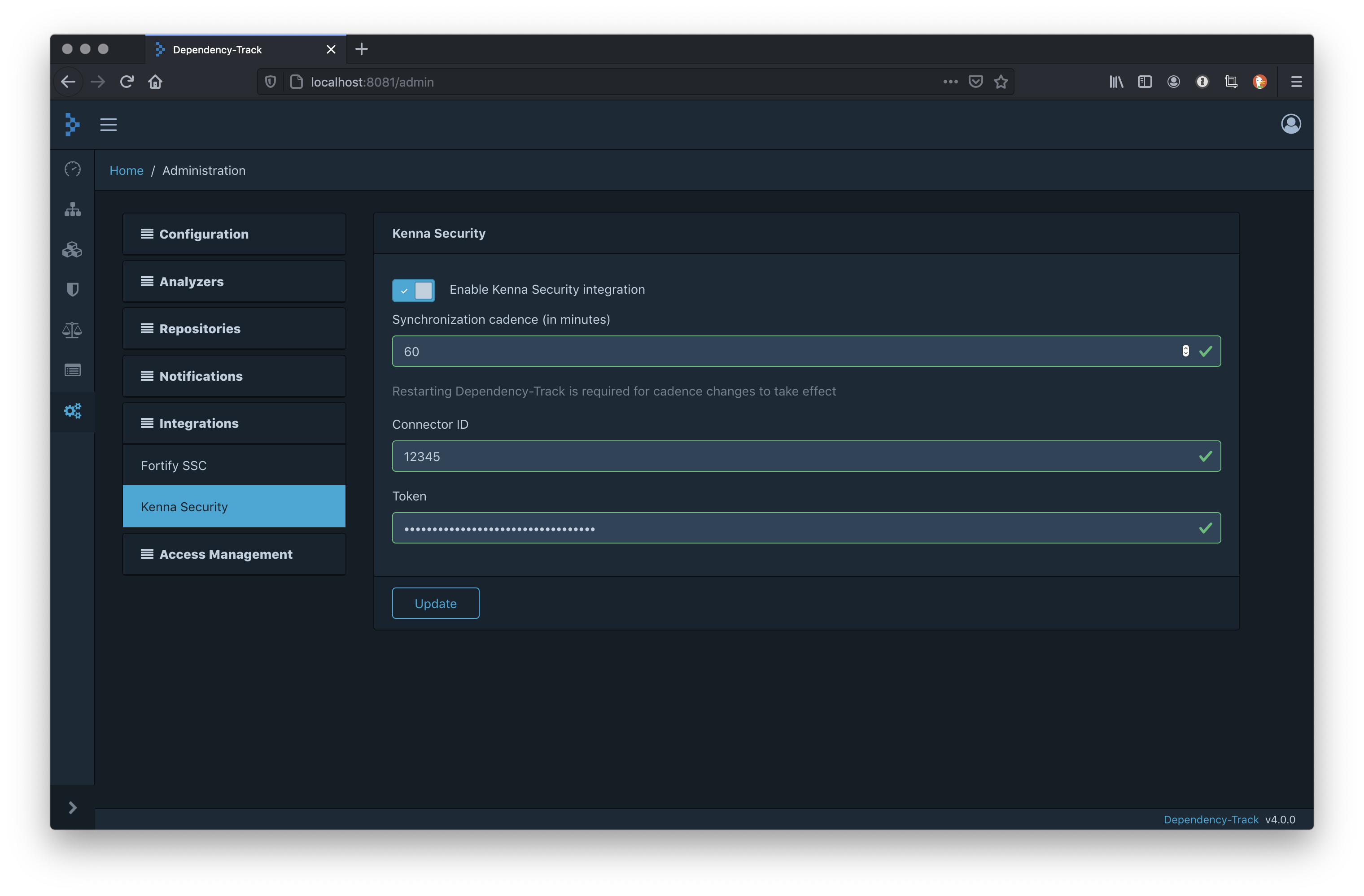1364x896 pixels.
Task: Open the Projects hierarchy icon in sidebar
Action: (x=72, y=209)
